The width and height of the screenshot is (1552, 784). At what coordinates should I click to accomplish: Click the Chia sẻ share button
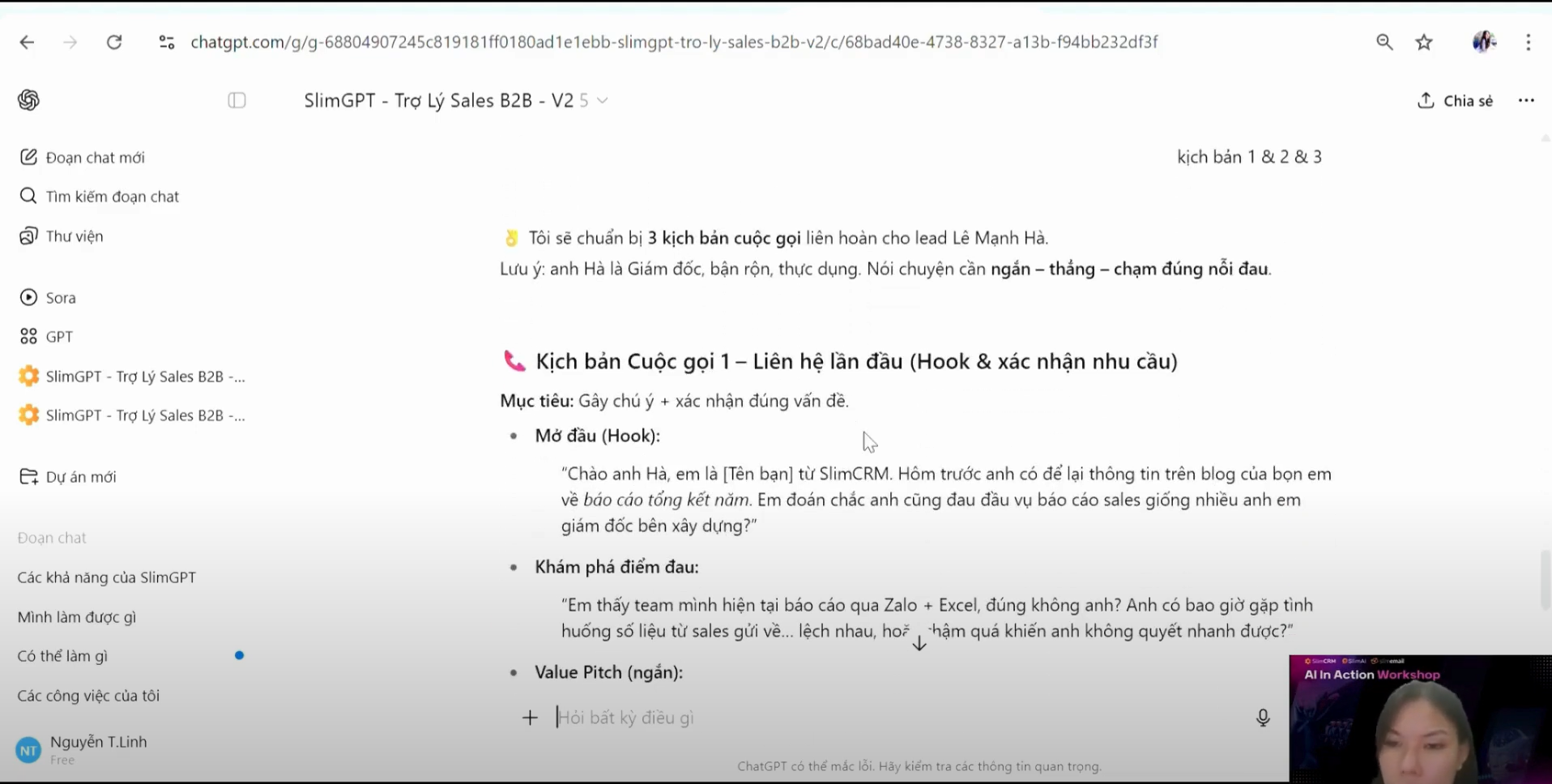click(1455, 100)
